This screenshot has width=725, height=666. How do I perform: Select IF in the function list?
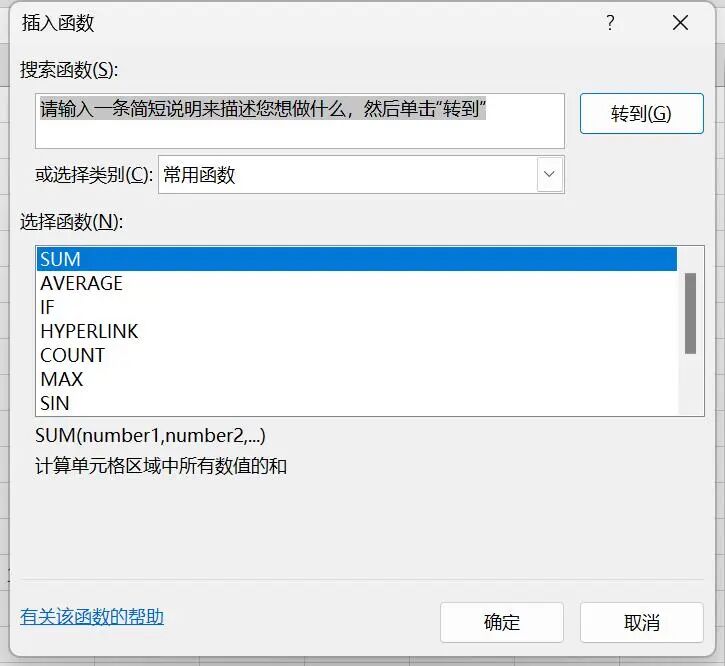(x=356, y=307)
